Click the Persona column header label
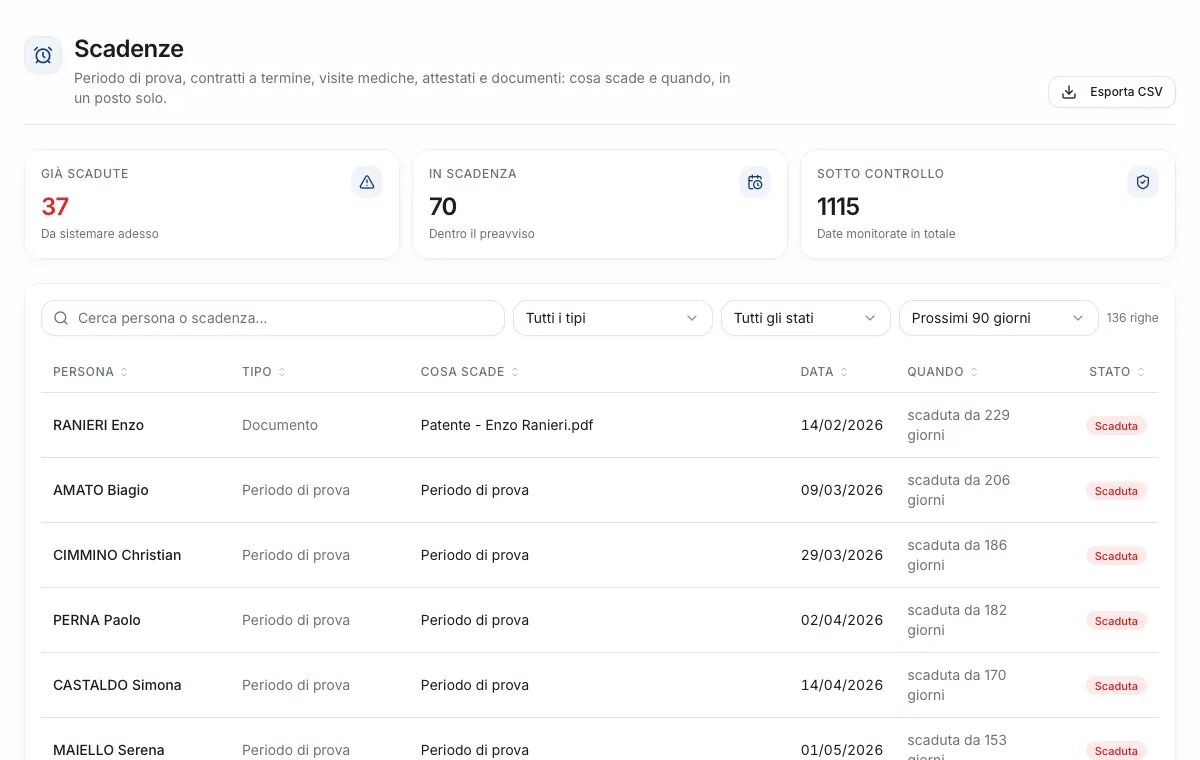This screenshot has width=1200, height=760. tap(83, 372)
